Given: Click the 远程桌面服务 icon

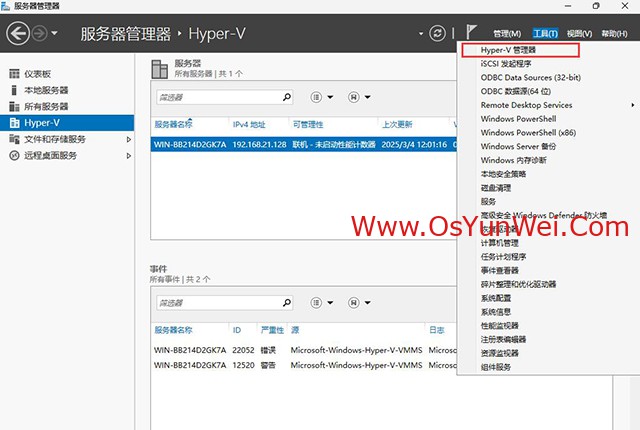Looking at the screenshot, I should click(14, 155).
